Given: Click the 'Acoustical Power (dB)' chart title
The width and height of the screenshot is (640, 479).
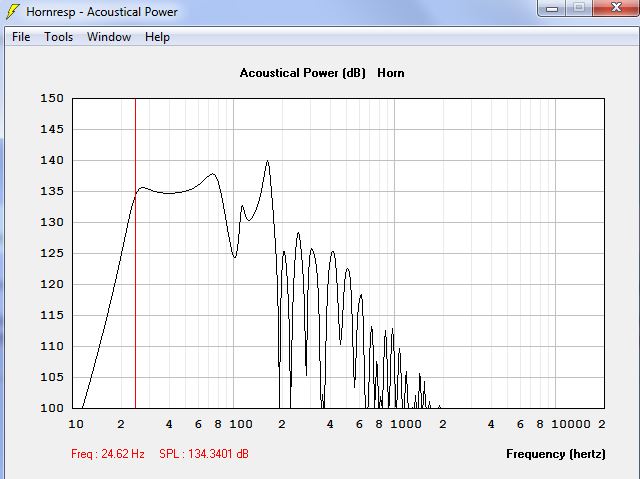Looking at the screenshot, I should [302, 73].
